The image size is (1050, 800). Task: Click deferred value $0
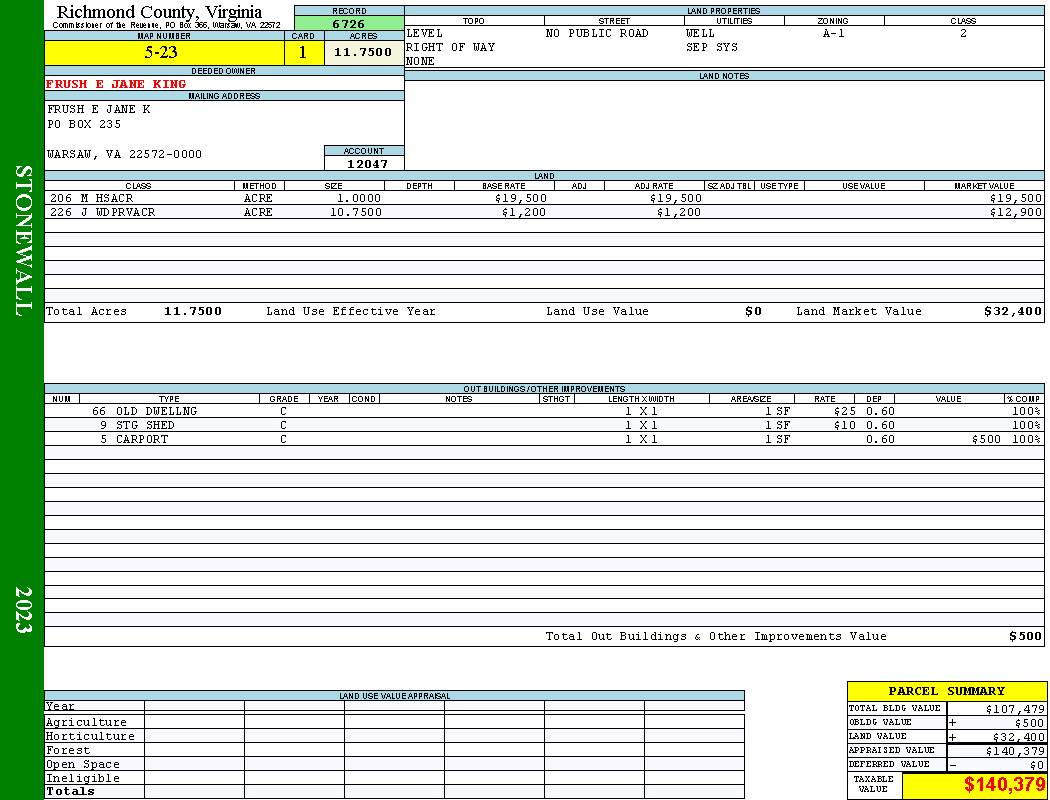coord(1037,765)
